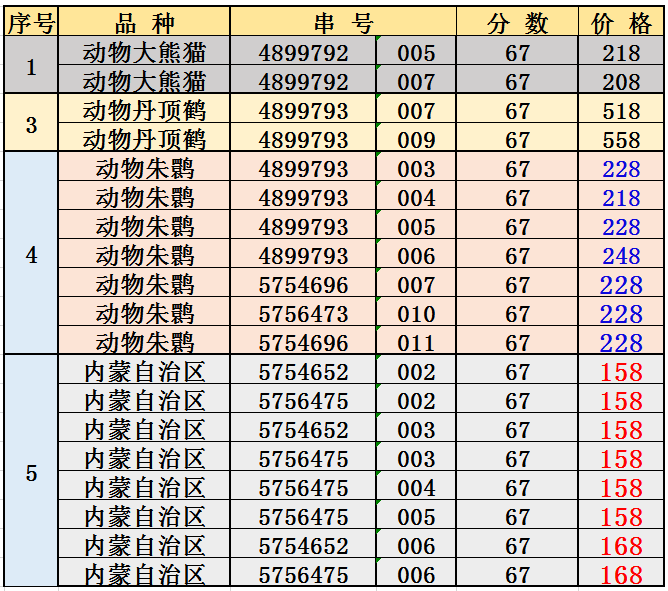Click the 009 serial suffix cell
Viewport: 668px width, 591px height.
coord(416,140)
